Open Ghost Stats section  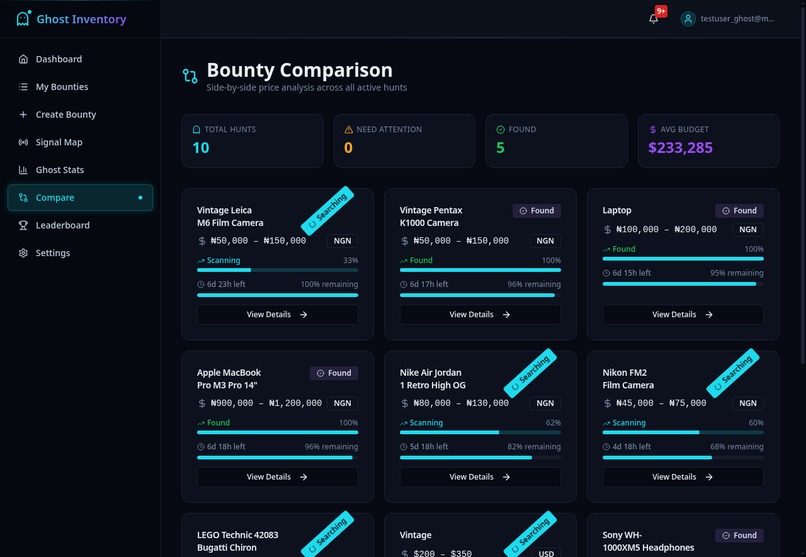tap(80, 170)
